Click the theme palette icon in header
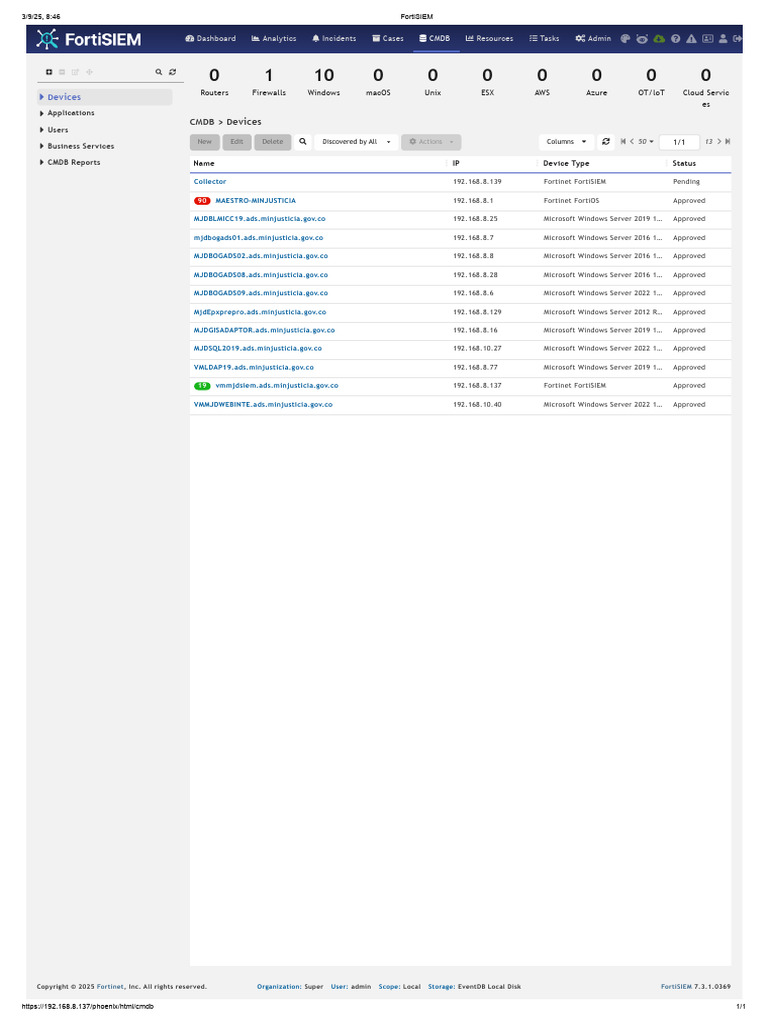This screenshot has height=1024, width=768. tap(625, 39)
